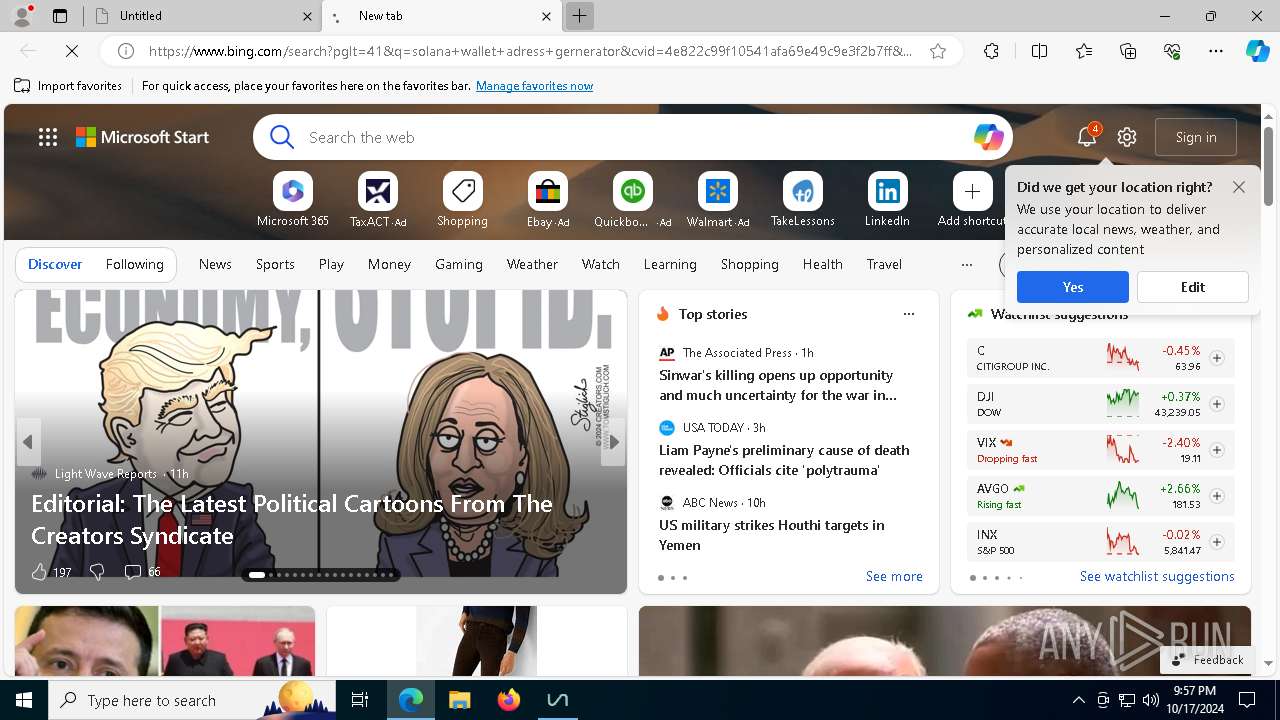1280x720 pixels.
Task: Open the Favorites star list icon
Action: pos(1084,51)
